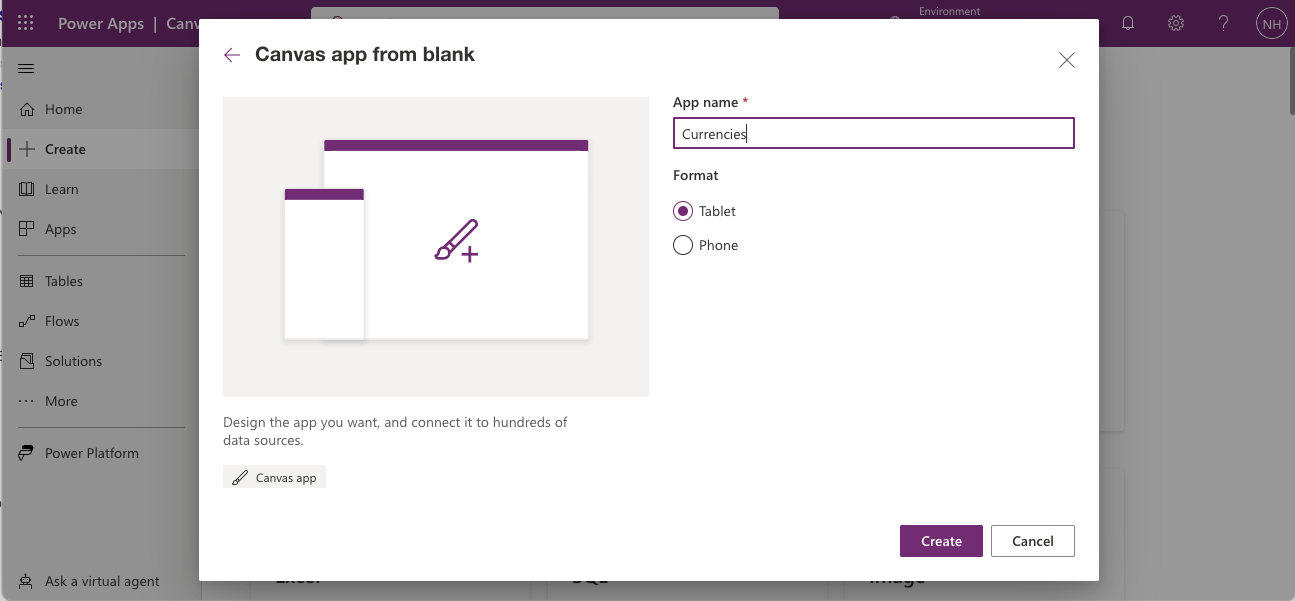Screen dimensions: 1295x601
Task: Open the app launcher waffle icon
Action: [26, 23]
